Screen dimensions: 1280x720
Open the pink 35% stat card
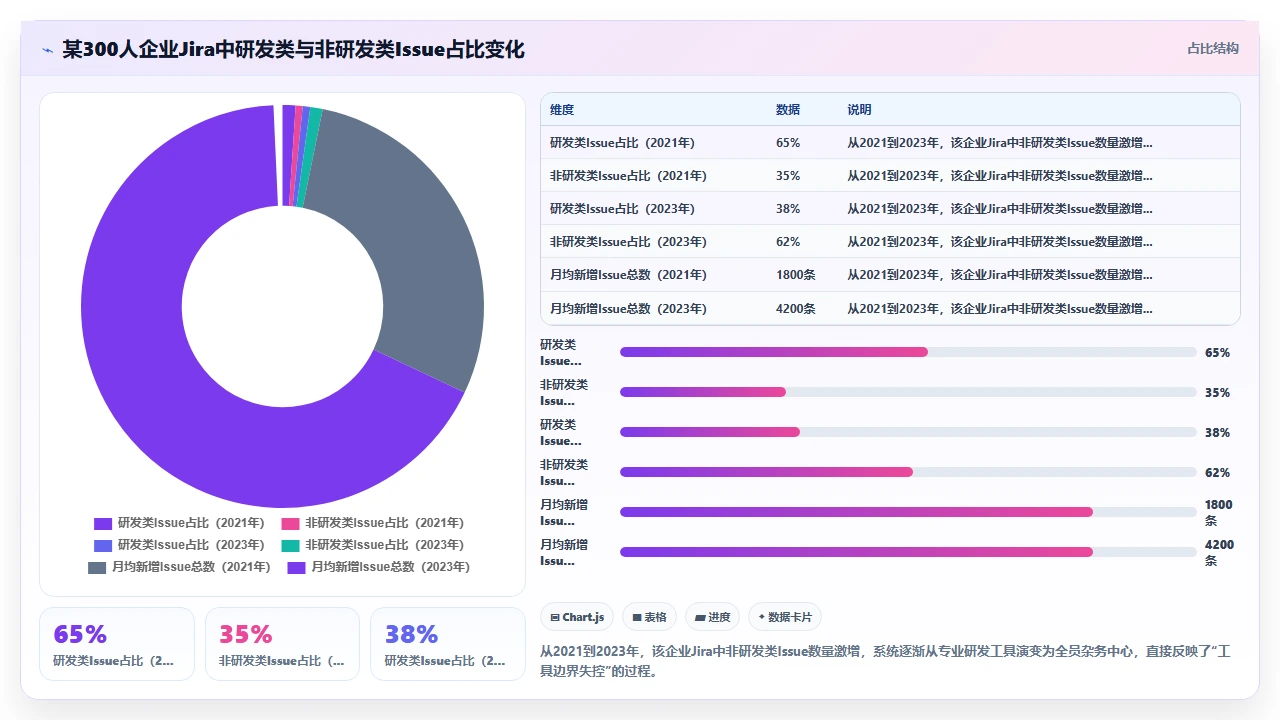tap(282, 644)
